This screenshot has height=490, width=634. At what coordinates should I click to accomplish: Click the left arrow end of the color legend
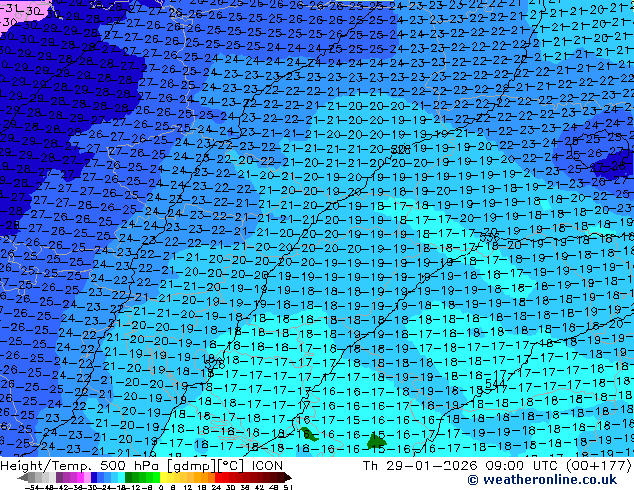click(22, 478)
